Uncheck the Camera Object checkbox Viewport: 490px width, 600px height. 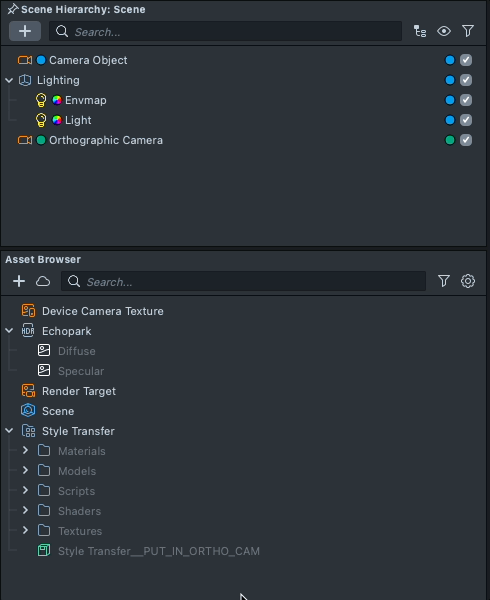tap(466, 60)
